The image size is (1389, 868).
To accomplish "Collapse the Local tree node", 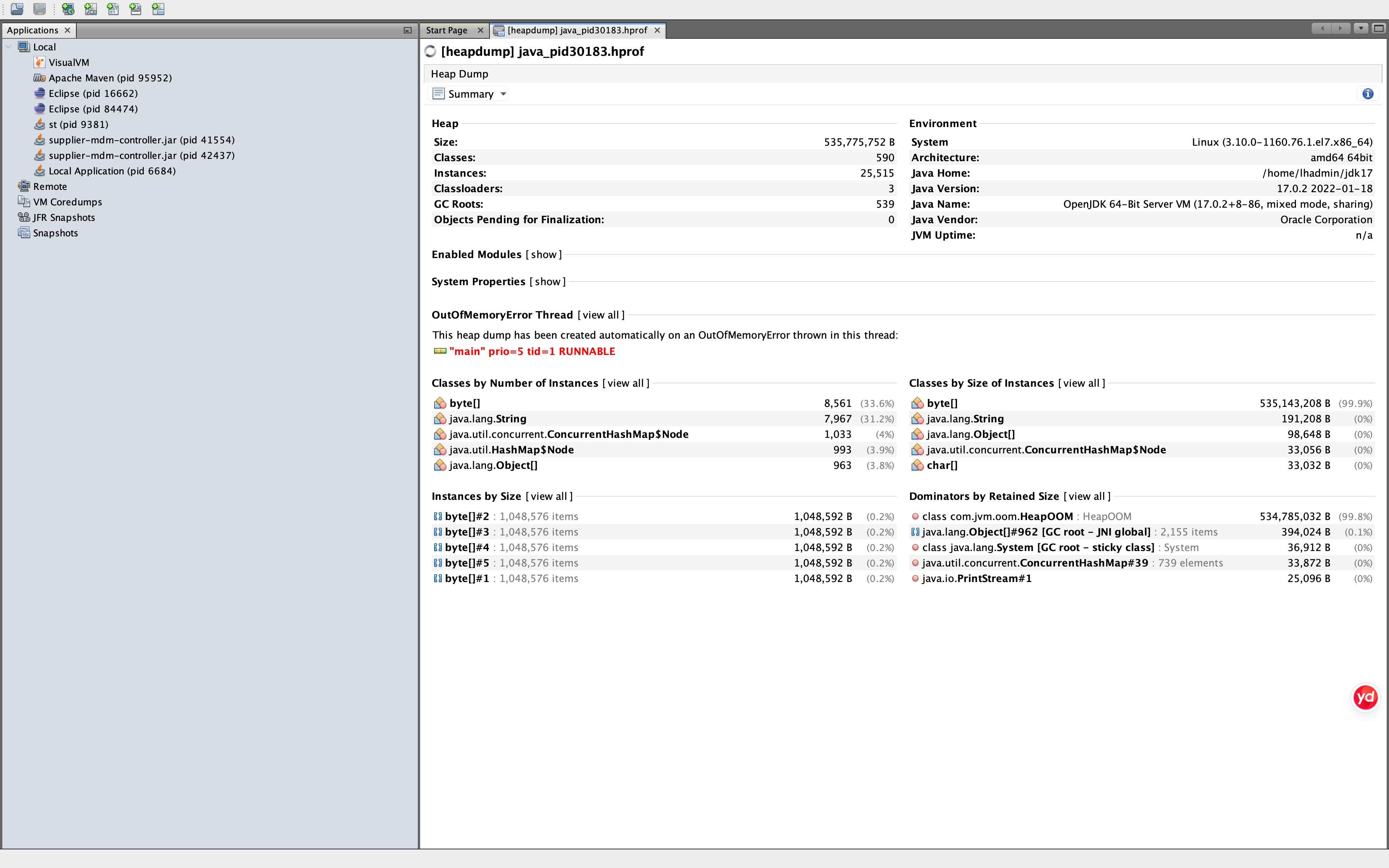I will pyautogui.click(x=8, y=46).
